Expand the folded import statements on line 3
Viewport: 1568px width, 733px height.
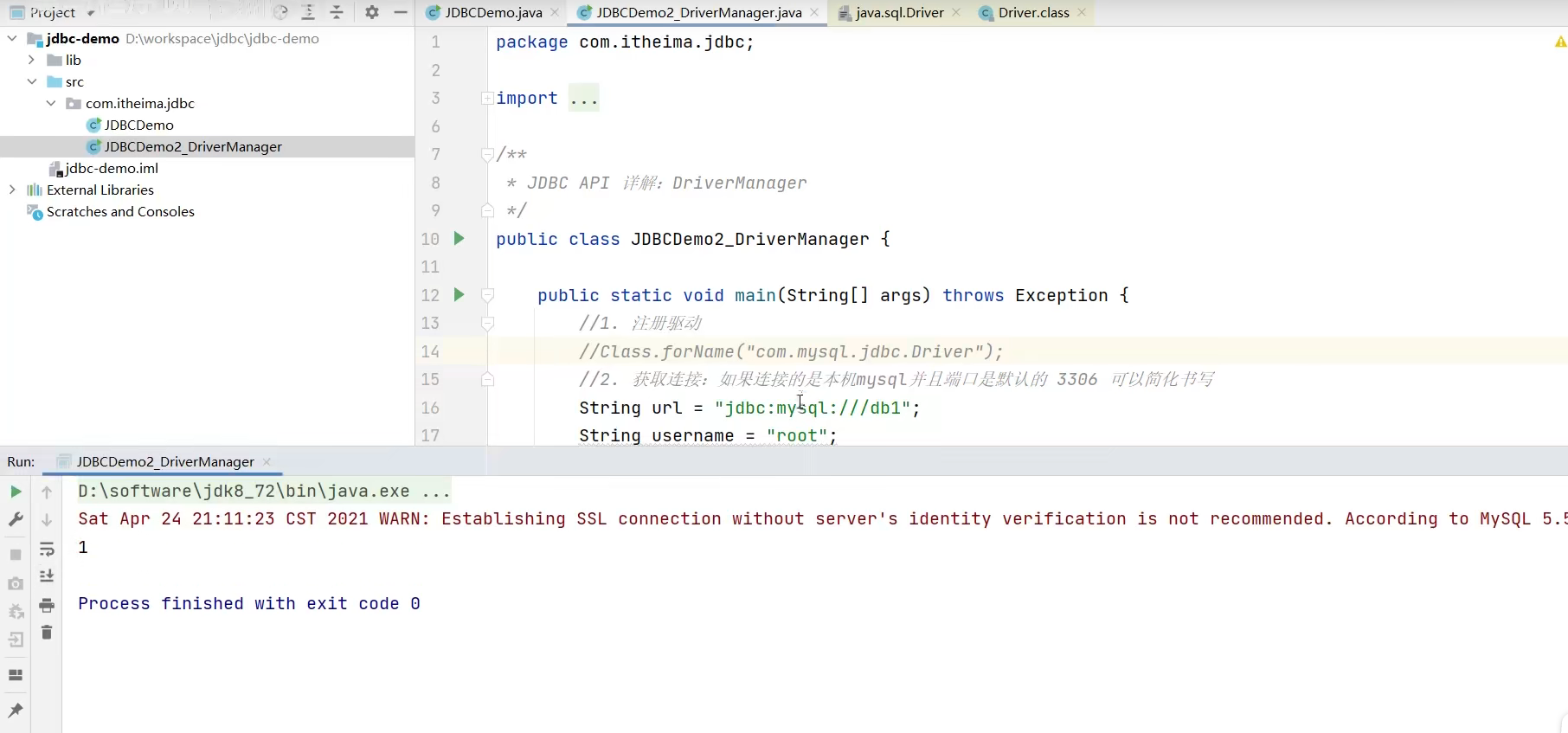(487, 98)
